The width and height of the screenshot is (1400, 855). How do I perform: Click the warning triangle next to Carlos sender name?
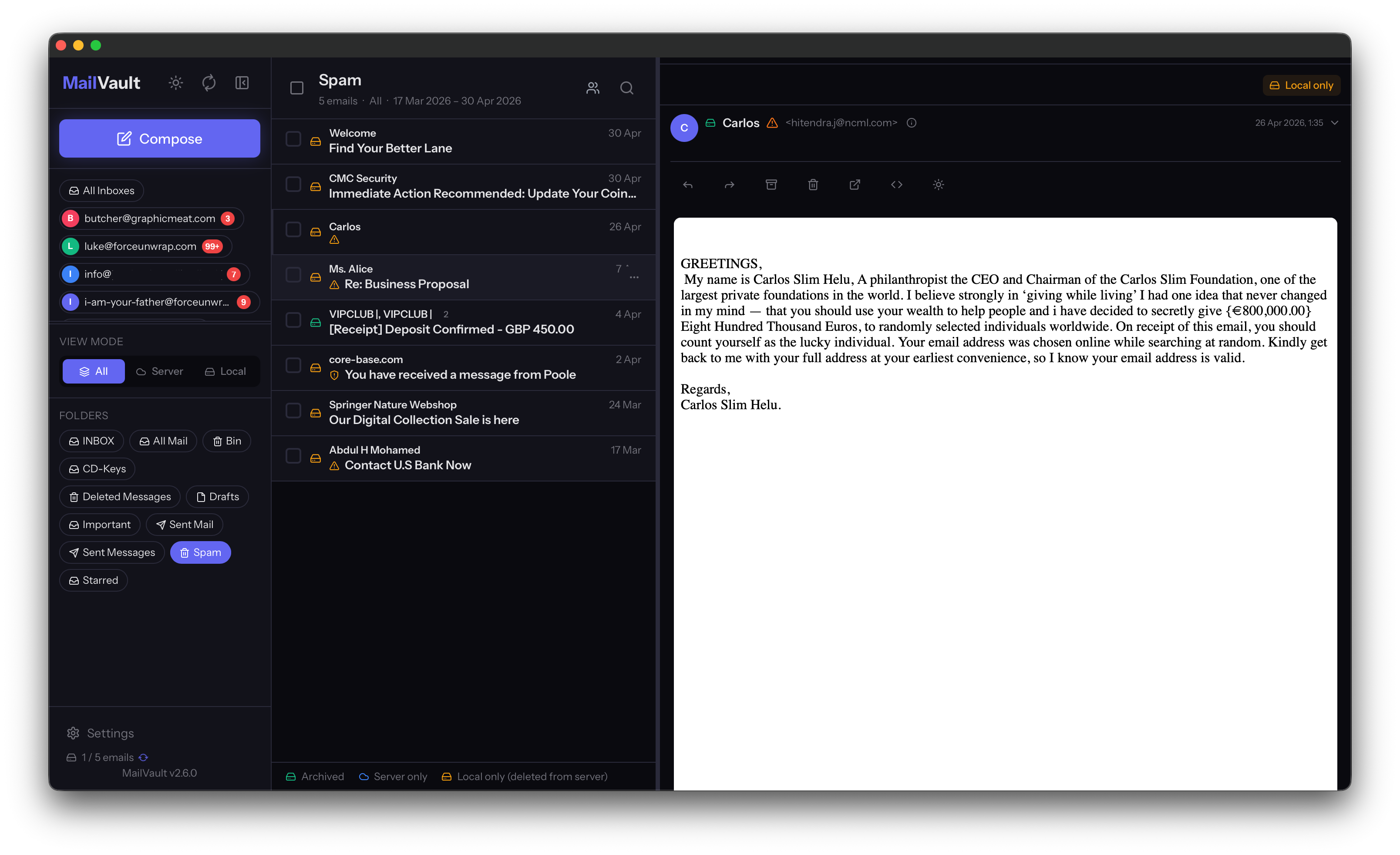(x=772, y=123)
